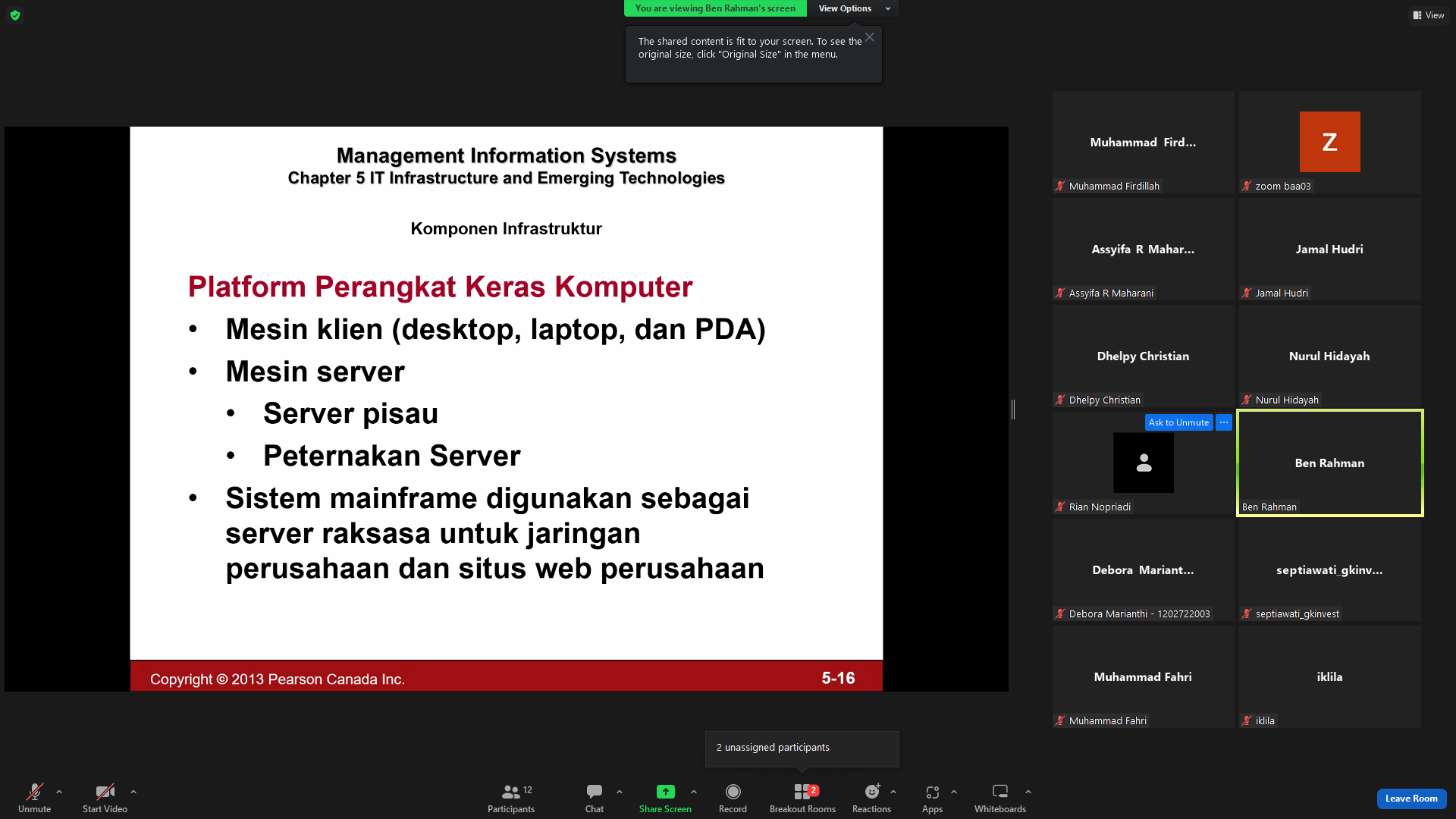Click the breakout rooms badge showing 2
1456x819 pixels.
814,790
